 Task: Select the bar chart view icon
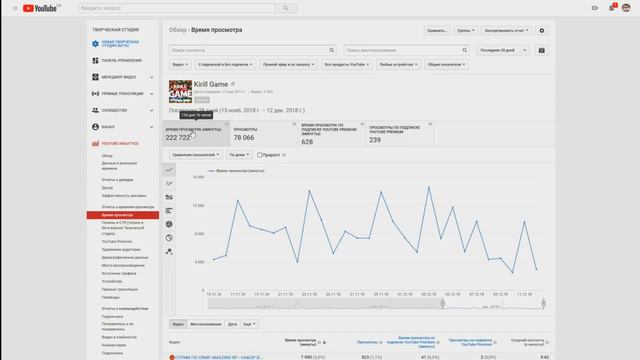pyautogui.click(x=169, y=211)
